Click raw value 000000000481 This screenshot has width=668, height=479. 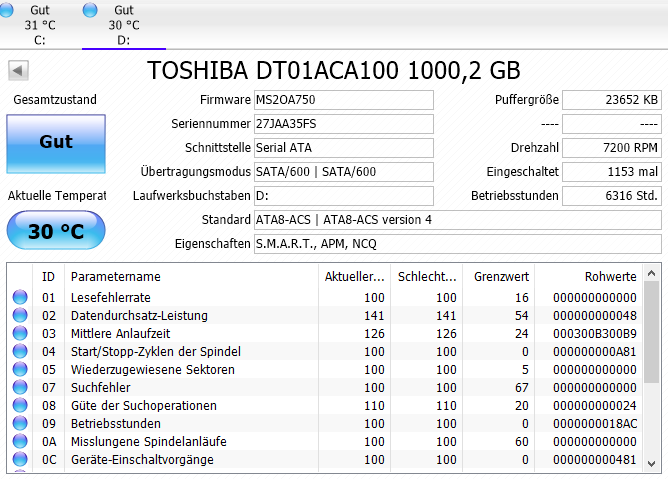(x=595, y=460)
